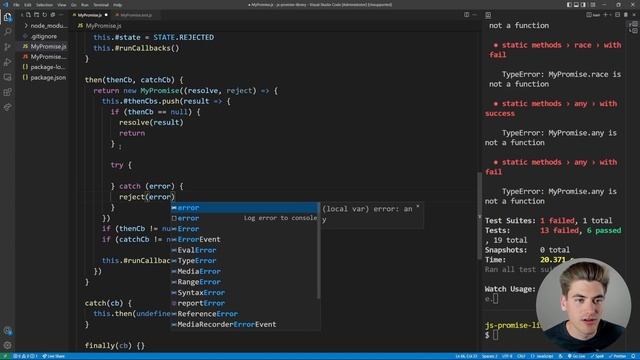This screenshot has height=360, width=640.
Task: Choose the TypeError autocomplete suggestion
Action: click(244, 261)
